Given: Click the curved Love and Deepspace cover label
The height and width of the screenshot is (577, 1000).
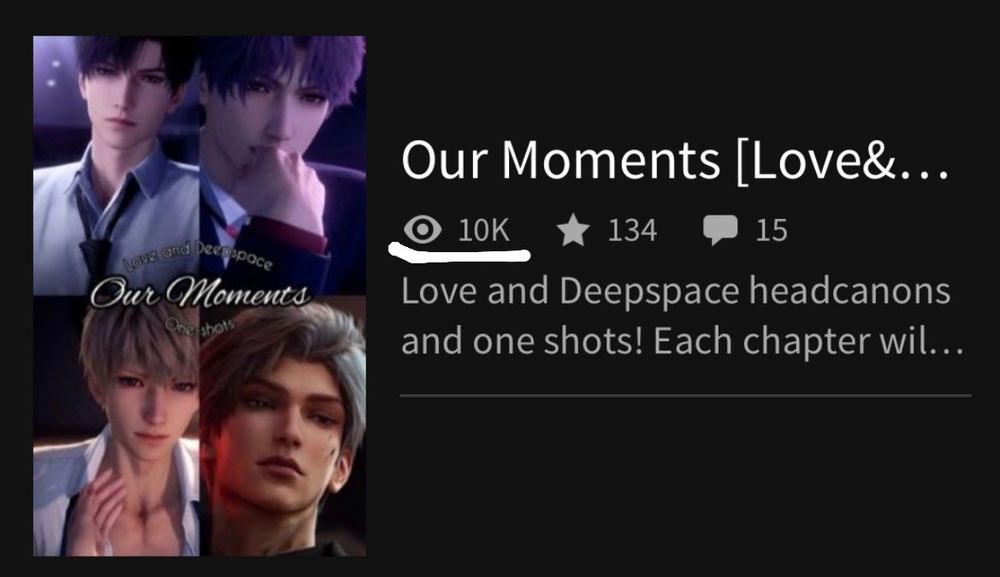Looking at the screenshot, I should pos(198,256).
